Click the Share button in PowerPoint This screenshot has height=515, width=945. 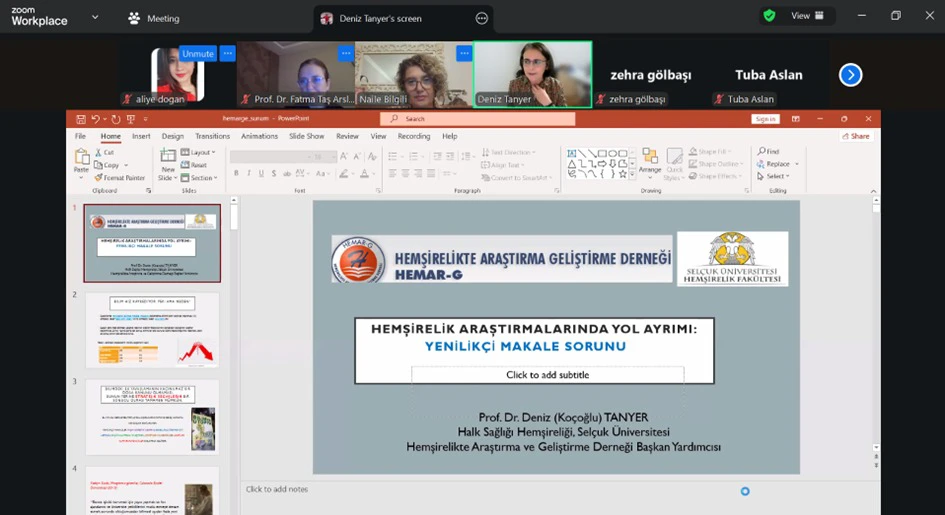coord(855,136)
